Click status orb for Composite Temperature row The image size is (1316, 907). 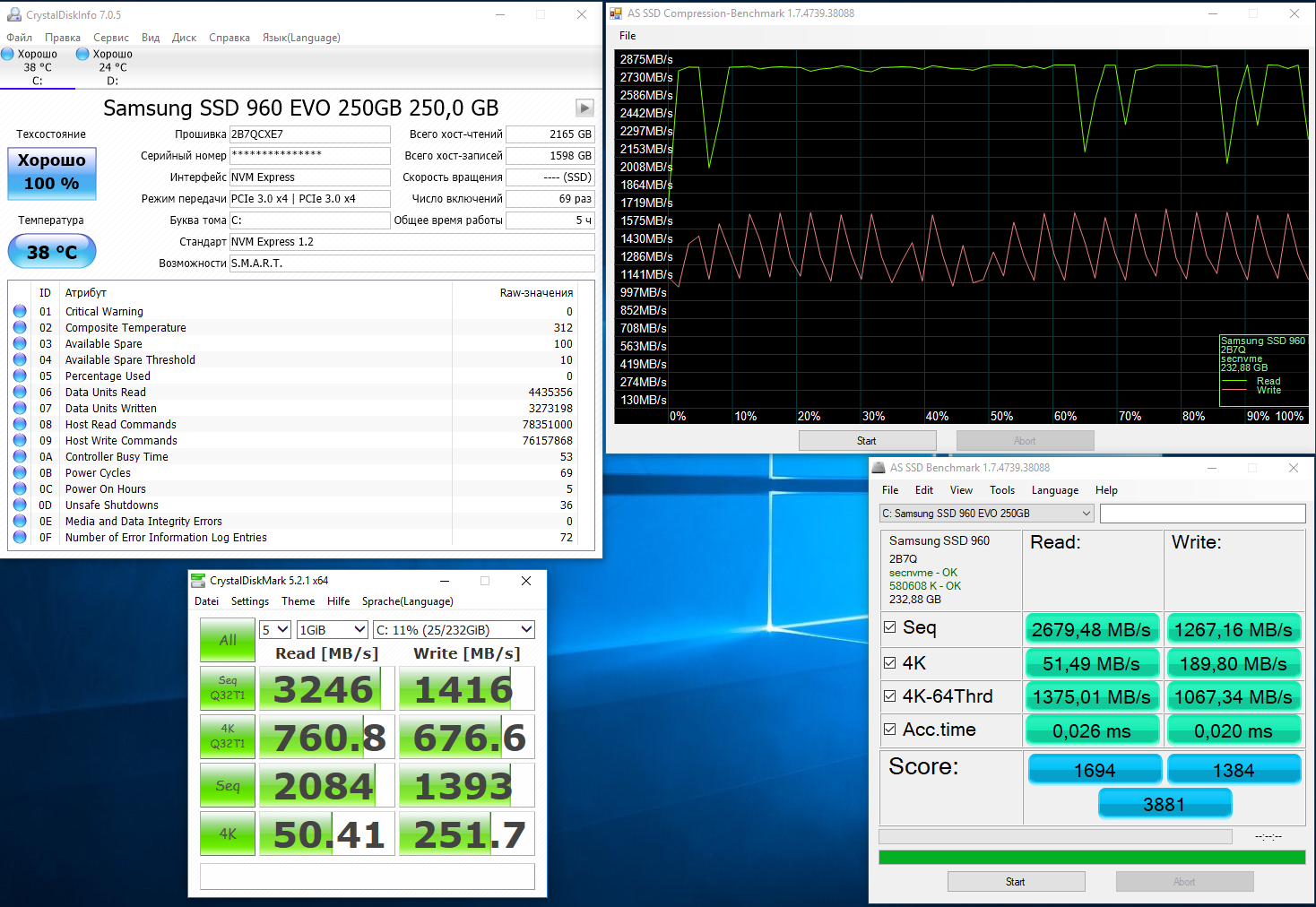(20, 327)
